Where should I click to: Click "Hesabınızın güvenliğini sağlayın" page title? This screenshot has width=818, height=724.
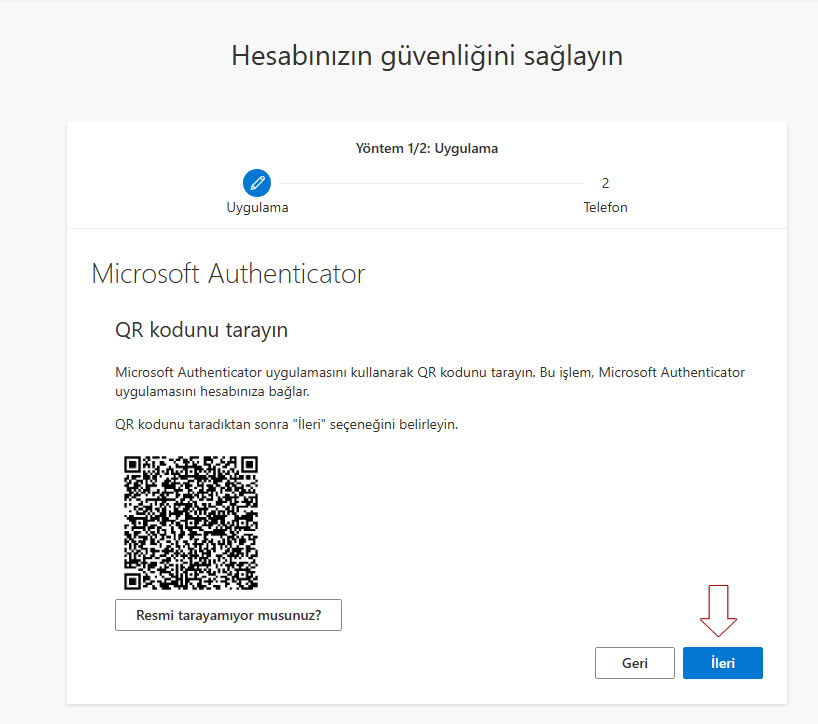click(427, 56)
